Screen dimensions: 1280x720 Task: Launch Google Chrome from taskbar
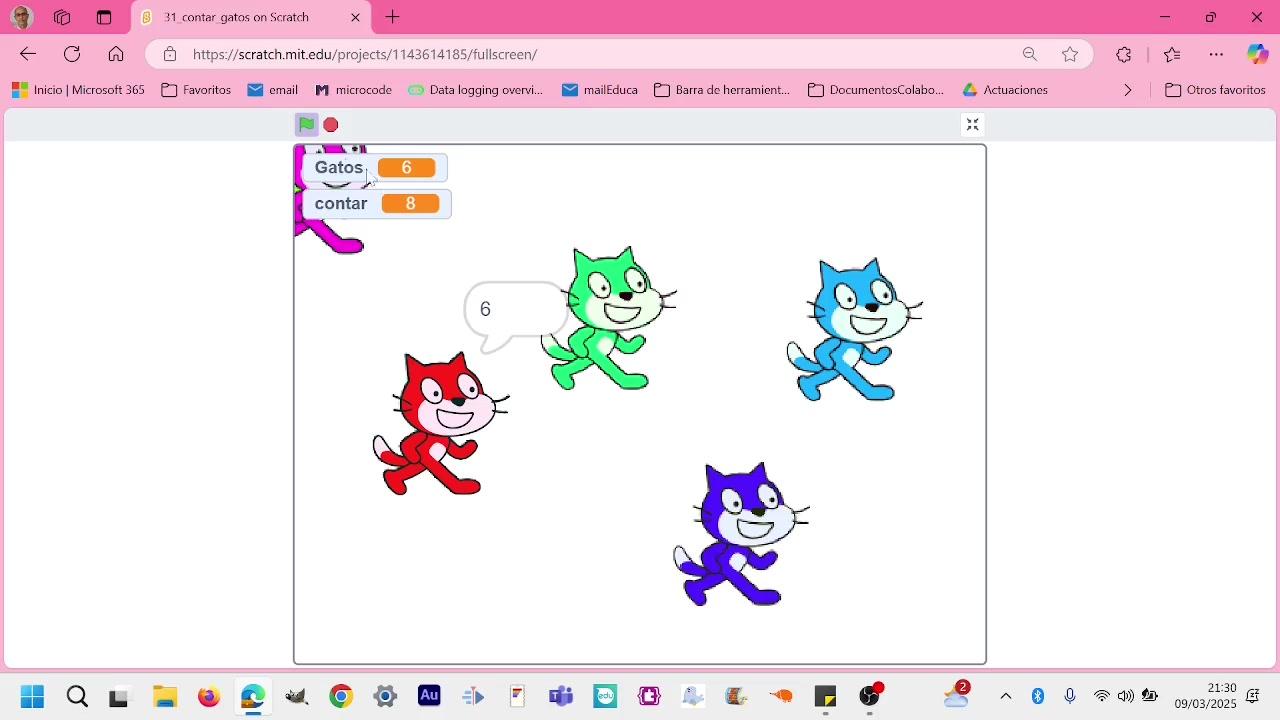(341, 696)
